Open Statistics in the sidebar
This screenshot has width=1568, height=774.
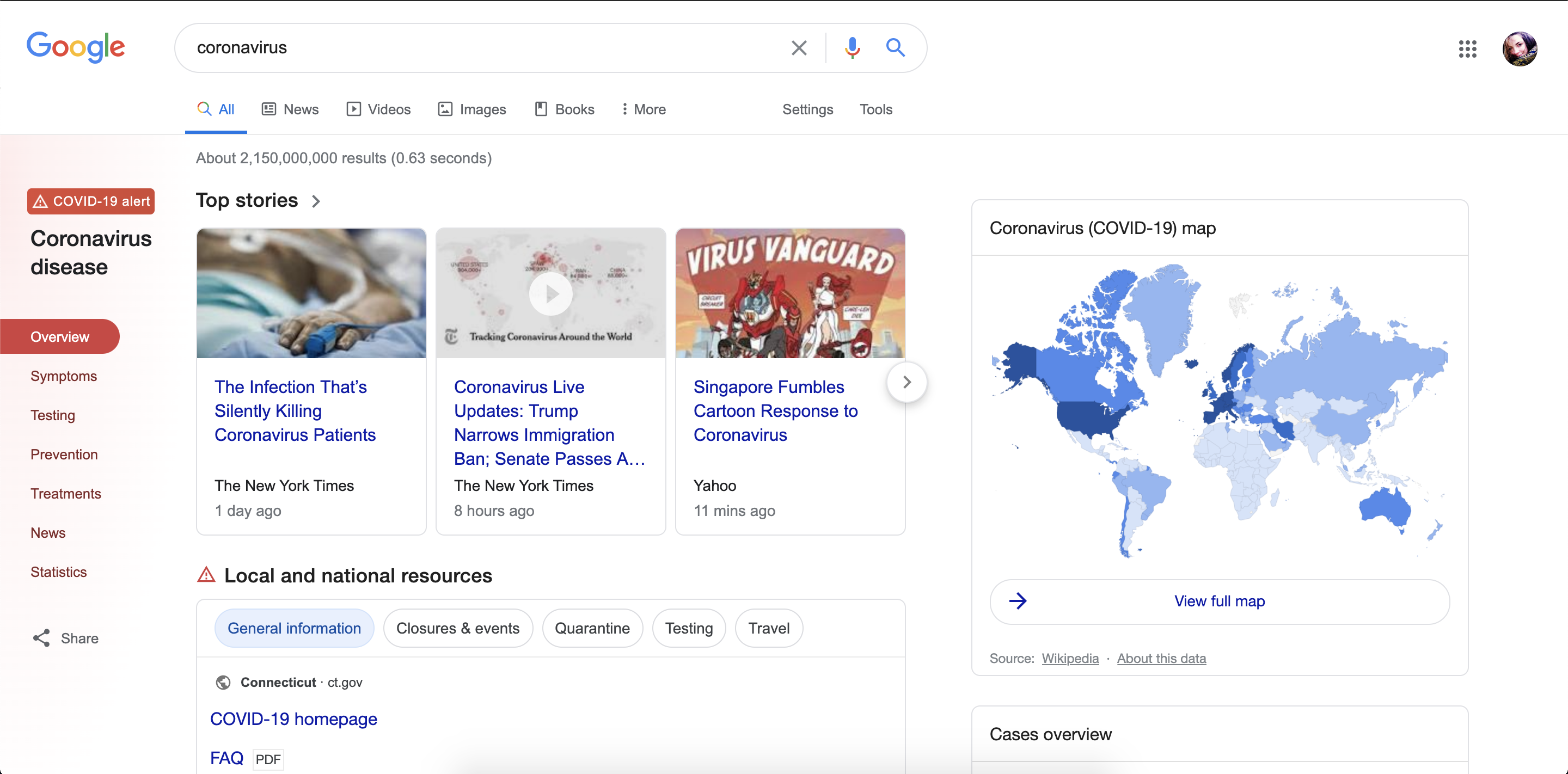[x=58, y=572]
